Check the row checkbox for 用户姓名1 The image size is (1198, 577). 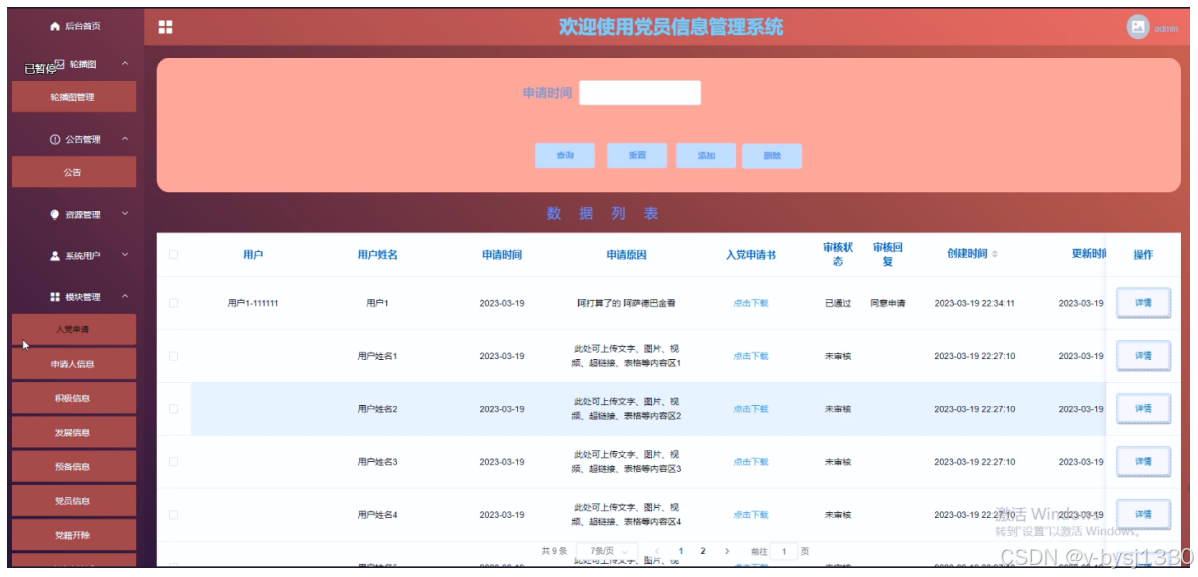(x=173, y=356)
